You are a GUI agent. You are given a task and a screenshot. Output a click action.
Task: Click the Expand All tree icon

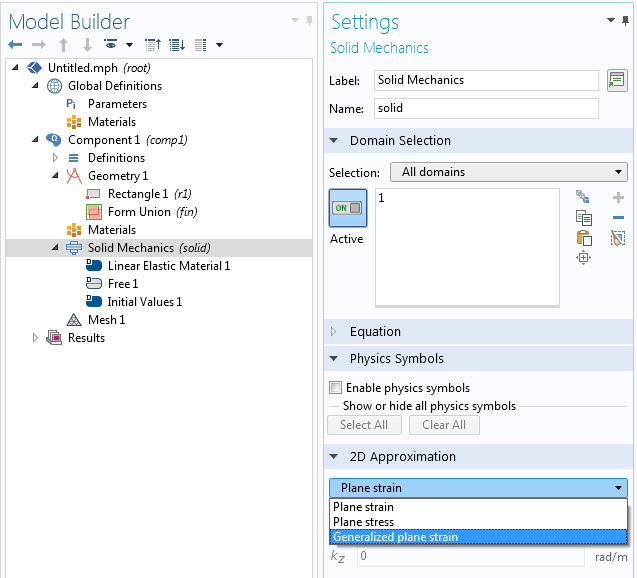pyautogui.click(x=177, y=45)
